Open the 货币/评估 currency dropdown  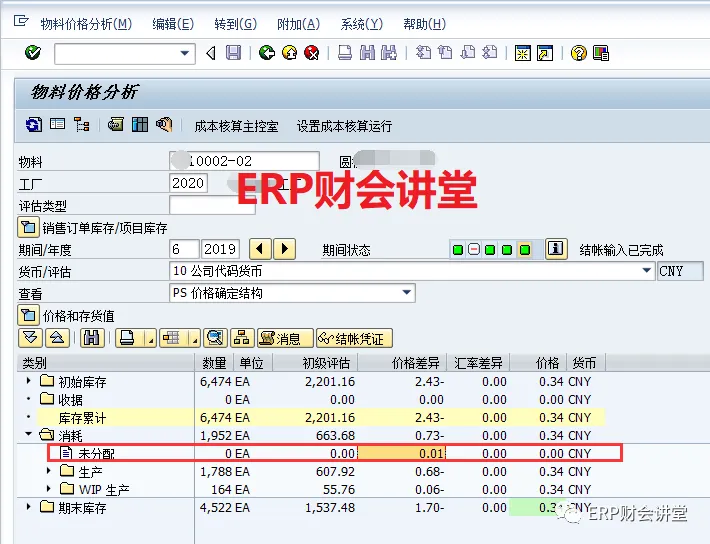tap(647, 270)
